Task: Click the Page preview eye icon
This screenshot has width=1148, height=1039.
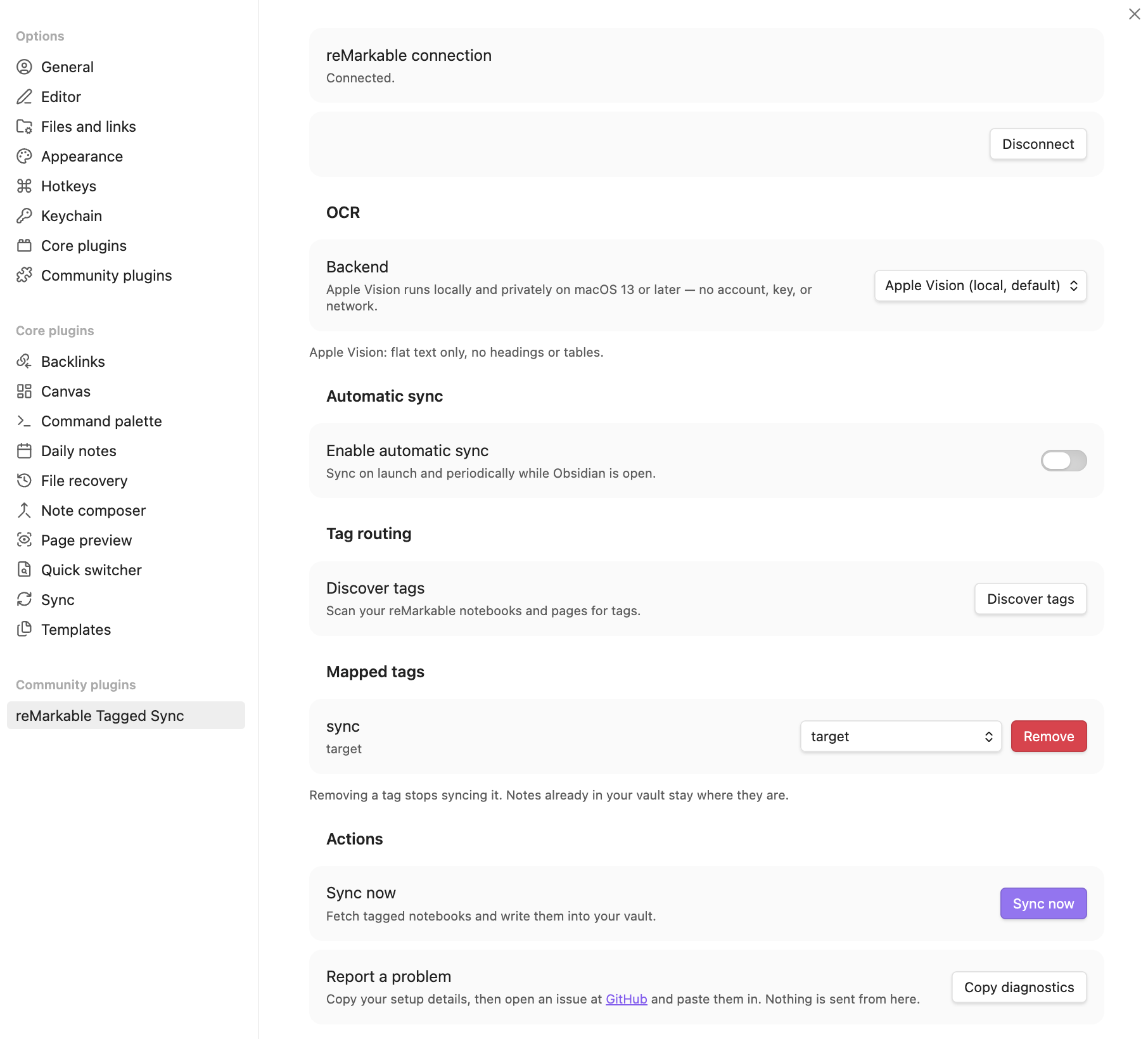Action: click(x=24, y=540)
